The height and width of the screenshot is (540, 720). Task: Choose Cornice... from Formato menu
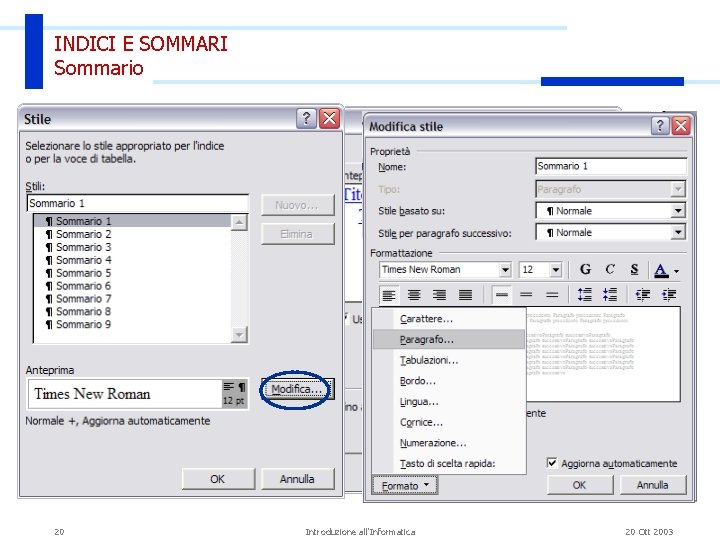[449, 422]
